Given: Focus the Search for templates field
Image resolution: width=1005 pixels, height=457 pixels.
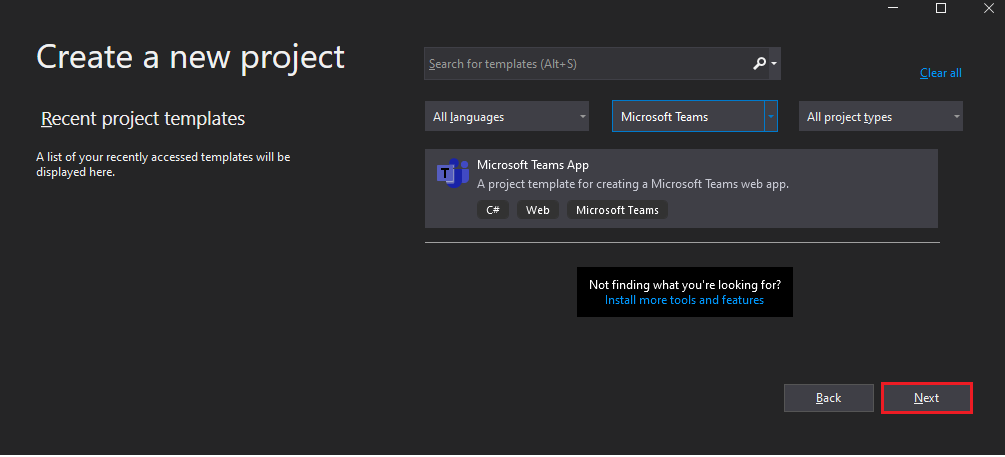Looking at the screenshot, I should coord(586,63).
